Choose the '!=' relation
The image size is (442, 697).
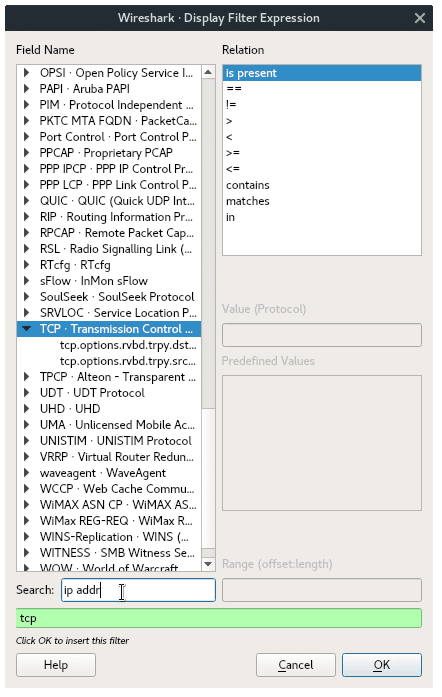tap(322, 105)
